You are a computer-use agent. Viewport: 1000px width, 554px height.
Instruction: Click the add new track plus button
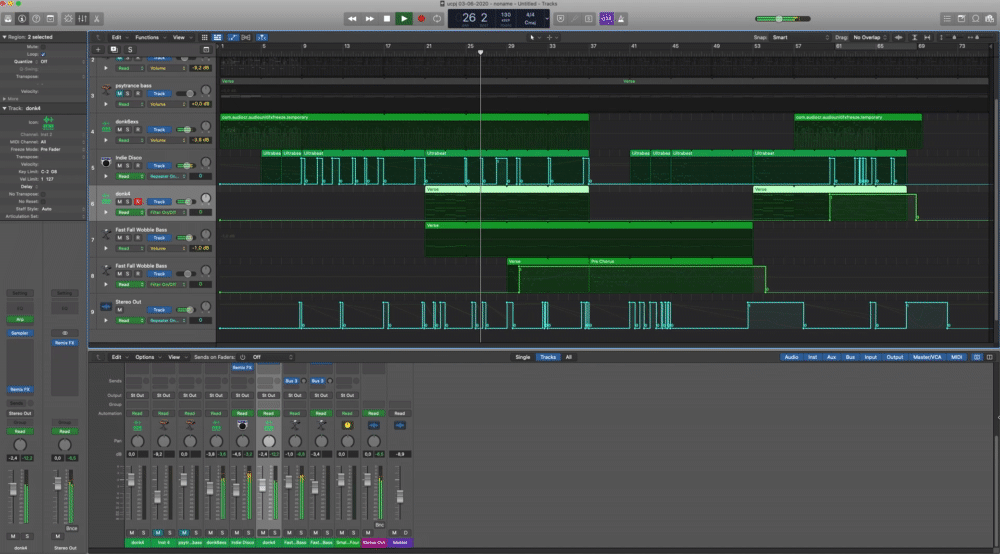[x=98, y=49]
